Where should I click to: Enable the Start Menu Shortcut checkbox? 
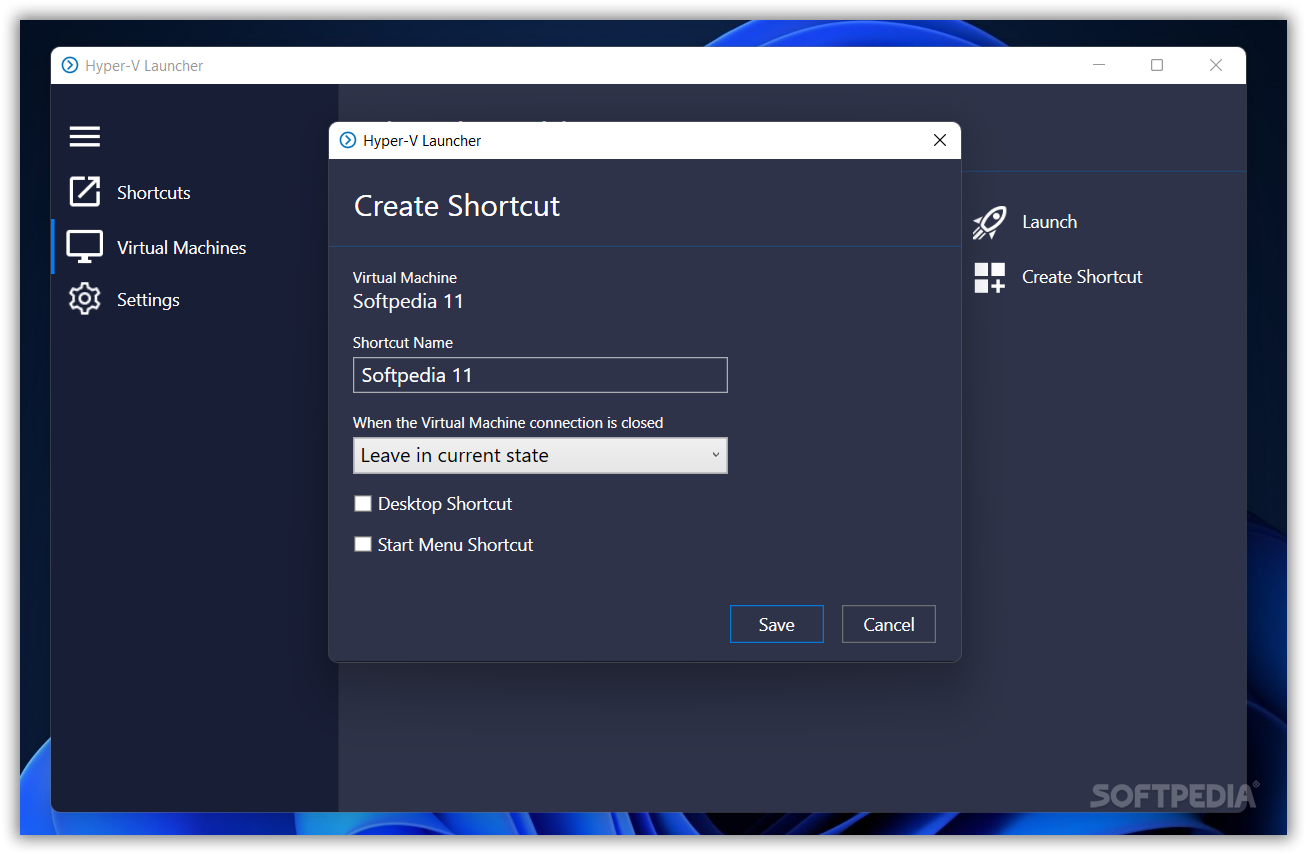click(363, 544)
